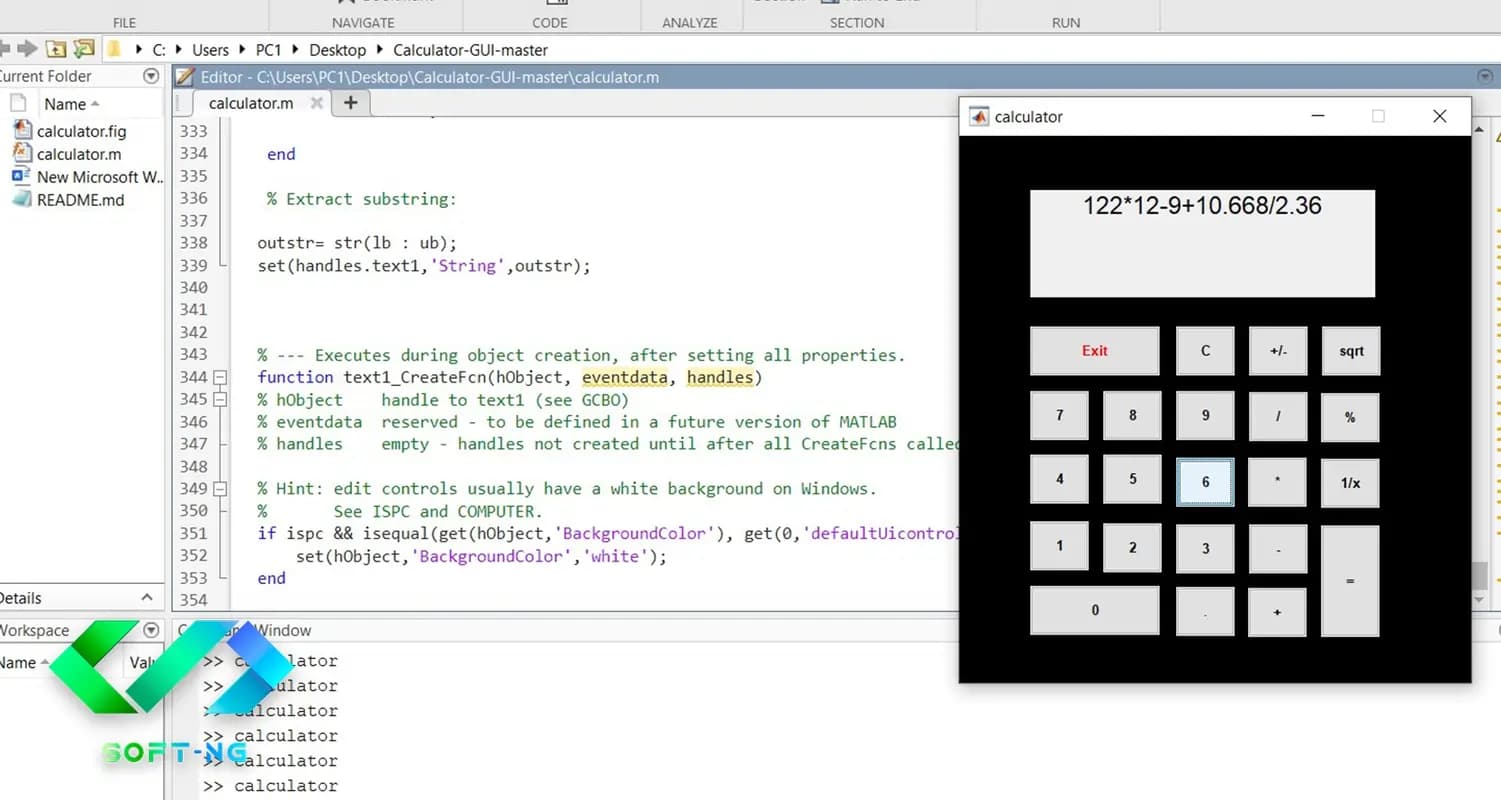Open Current Folder panel actions menu
Viewport: 1501px width, 800px height.
point(151,76)
